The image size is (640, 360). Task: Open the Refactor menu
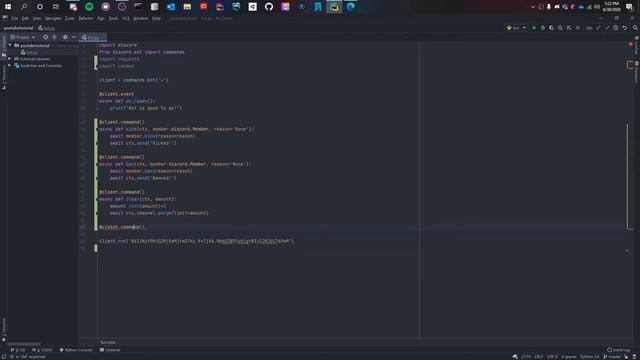[86, 18]
